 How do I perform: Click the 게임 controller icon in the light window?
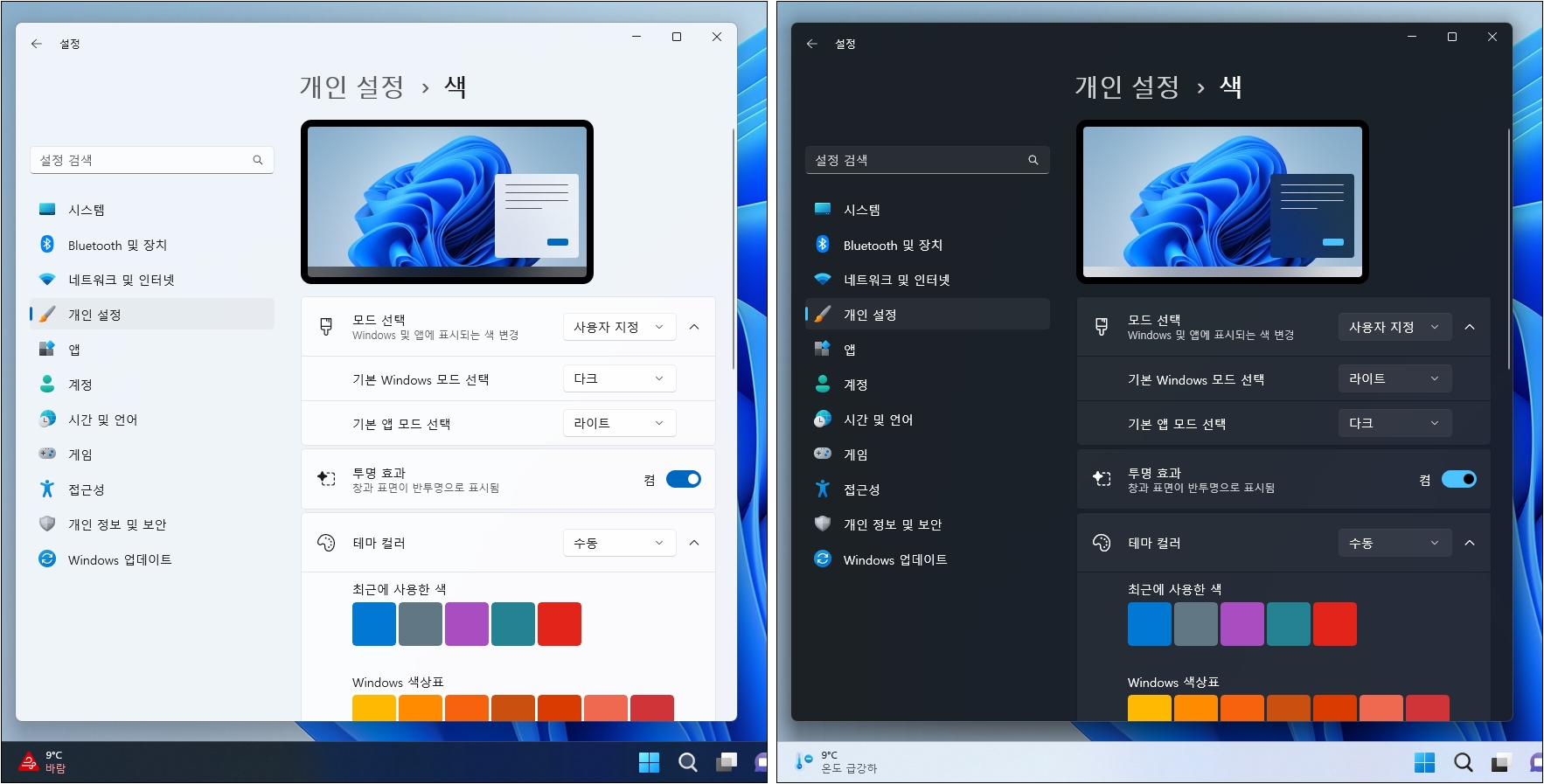[x=47, y=454]
